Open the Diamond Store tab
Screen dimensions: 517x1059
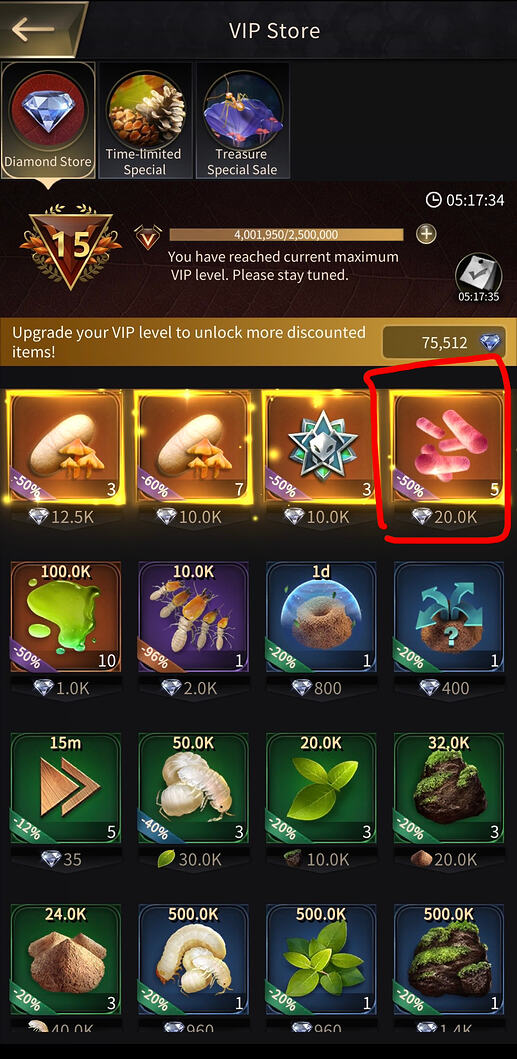(x=48, y=120)
